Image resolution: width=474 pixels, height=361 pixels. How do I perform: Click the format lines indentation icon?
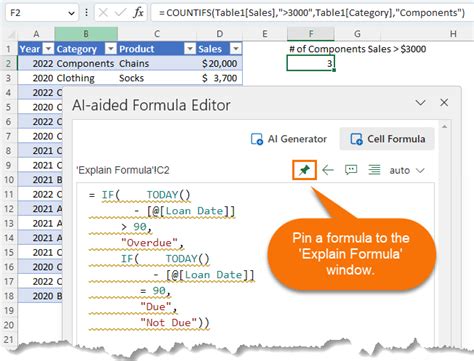point(374,170)
